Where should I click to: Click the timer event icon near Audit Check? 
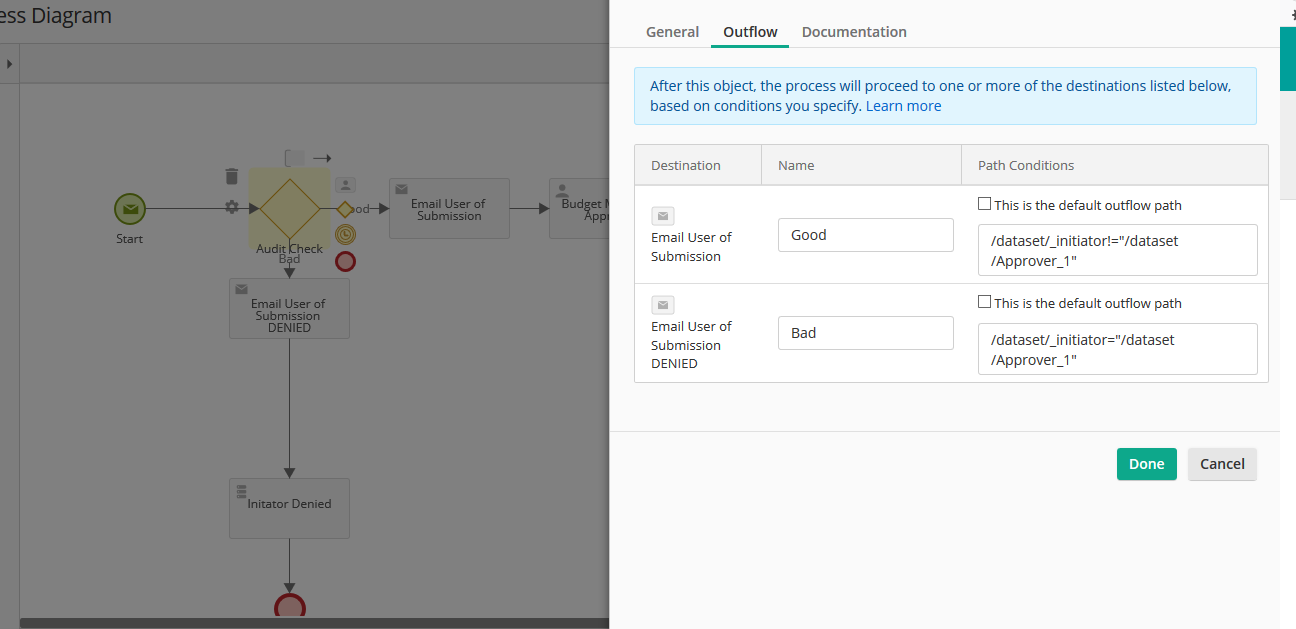tap(345, 234)
